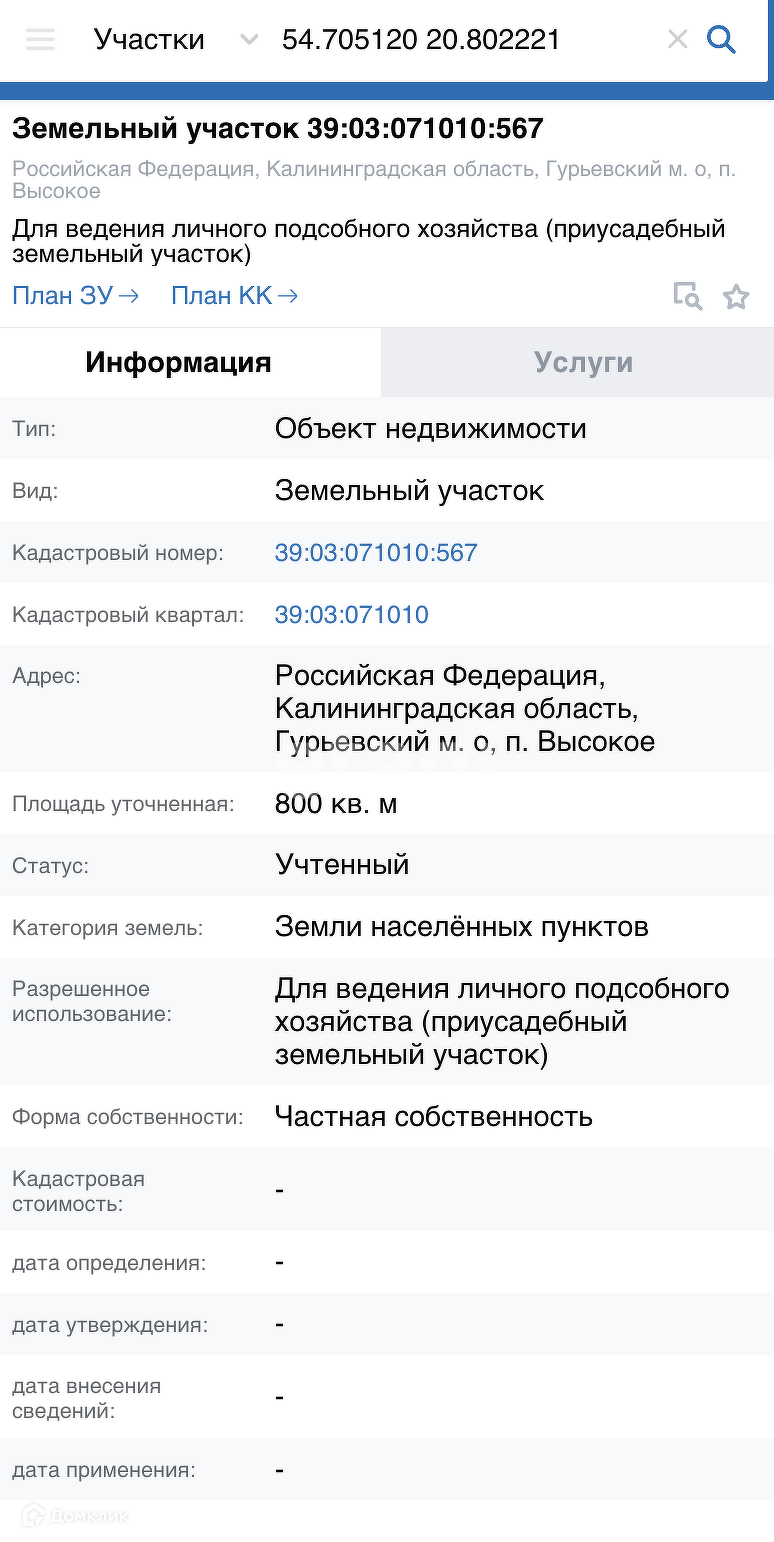Click the document search icon beside the star
The image size is (774, 1542).
687,296
